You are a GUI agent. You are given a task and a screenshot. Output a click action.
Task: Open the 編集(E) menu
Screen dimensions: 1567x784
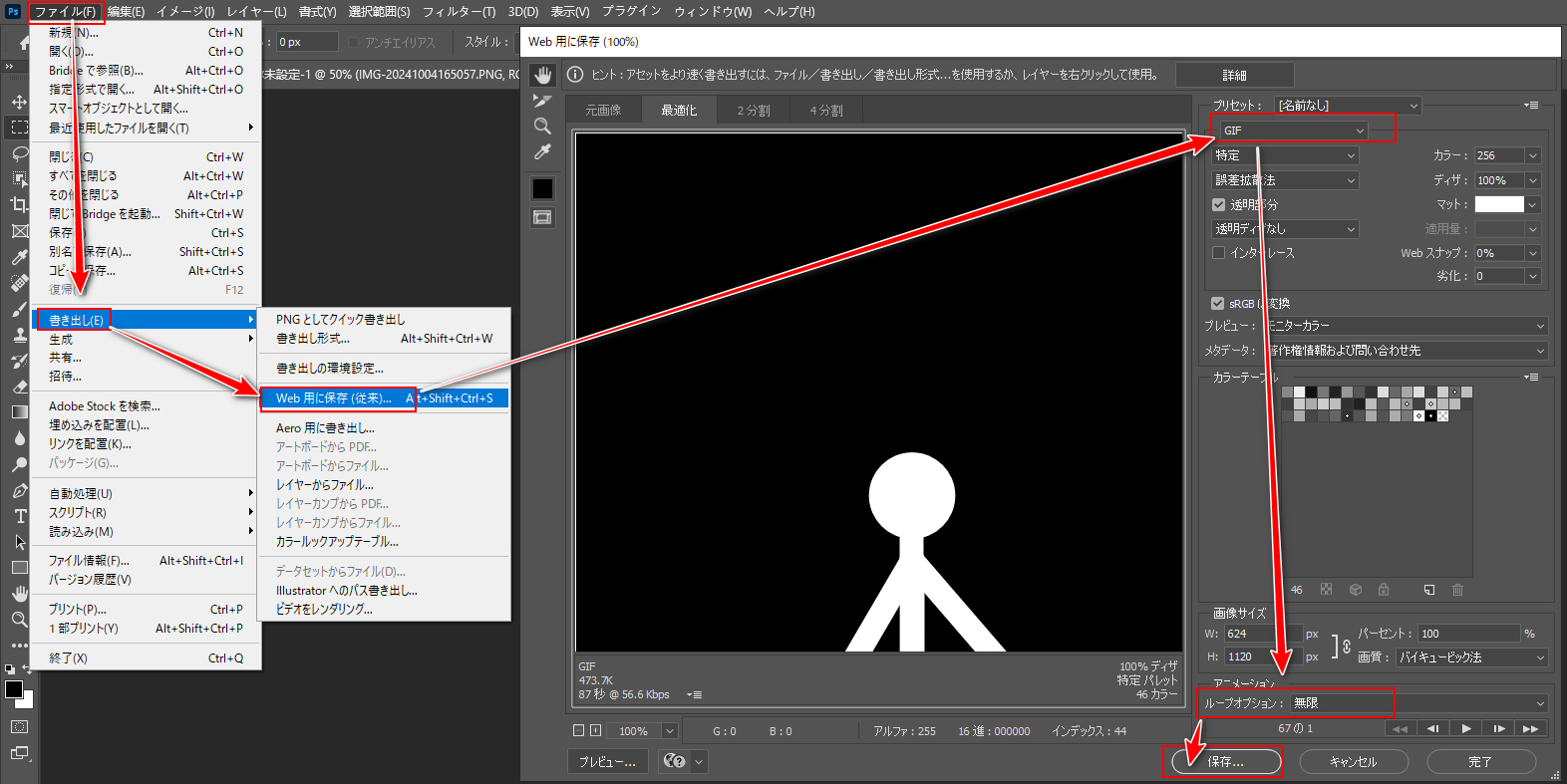pos(126,12)
